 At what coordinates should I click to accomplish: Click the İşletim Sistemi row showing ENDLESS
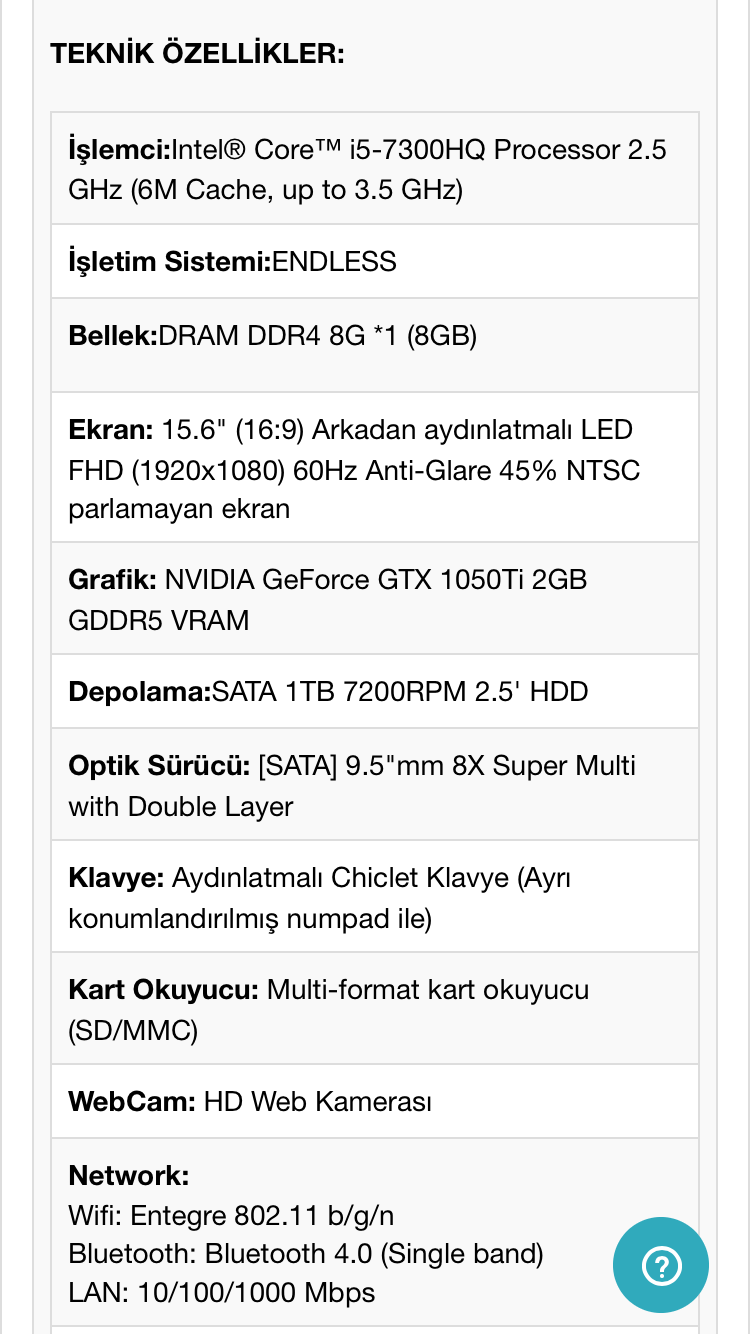[x=375, y=261]
